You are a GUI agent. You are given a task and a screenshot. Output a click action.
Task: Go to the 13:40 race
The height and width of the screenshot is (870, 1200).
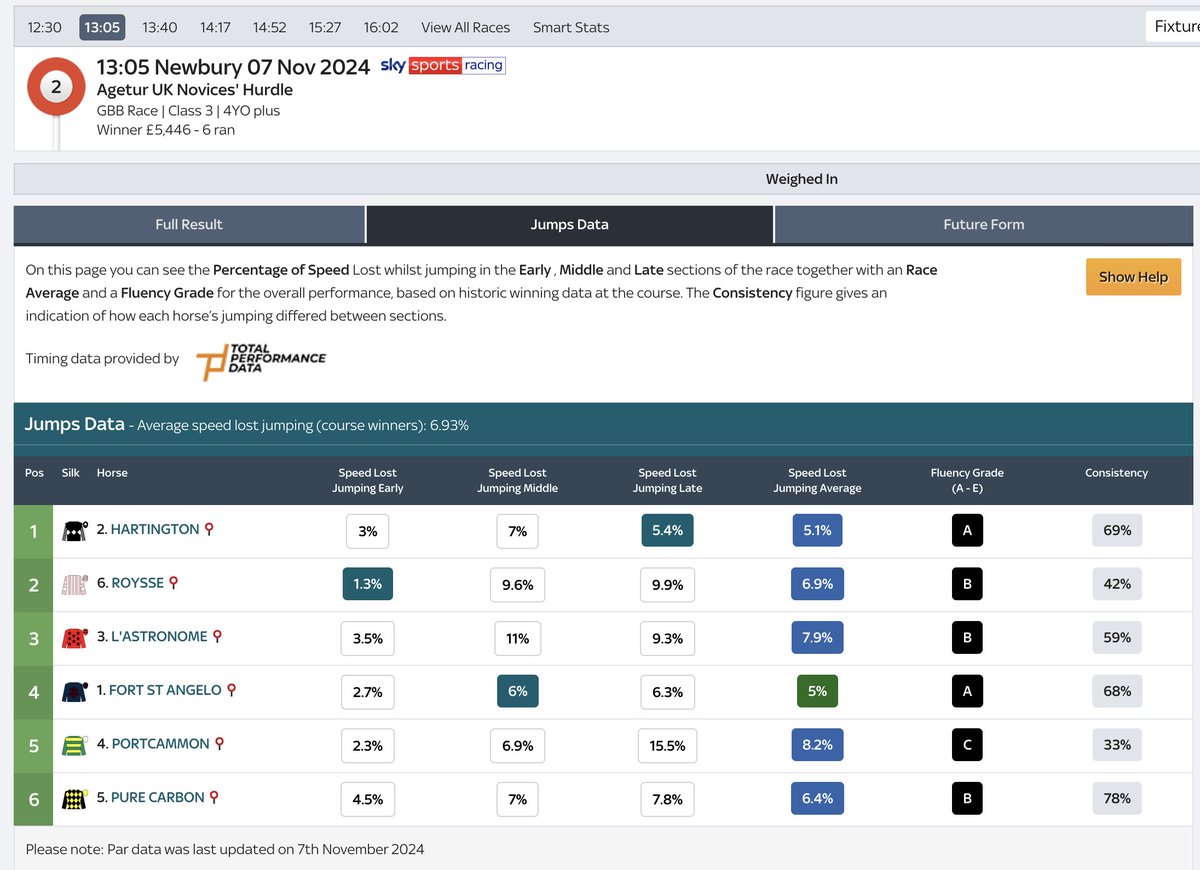point(160,27)
